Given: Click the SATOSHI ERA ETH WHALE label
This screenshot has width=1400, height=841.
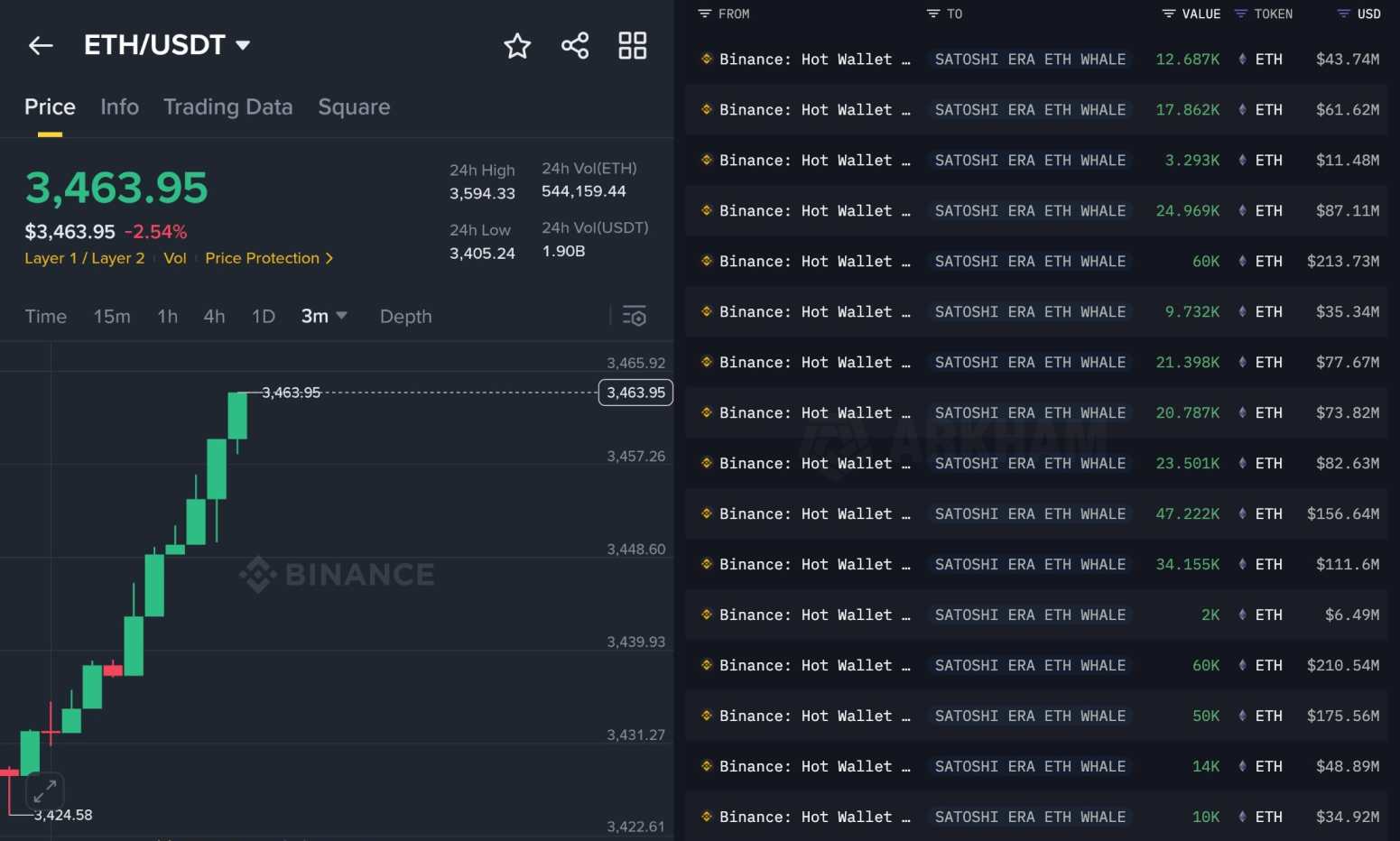Looking at the screenshot, I should pos(1029,59).
